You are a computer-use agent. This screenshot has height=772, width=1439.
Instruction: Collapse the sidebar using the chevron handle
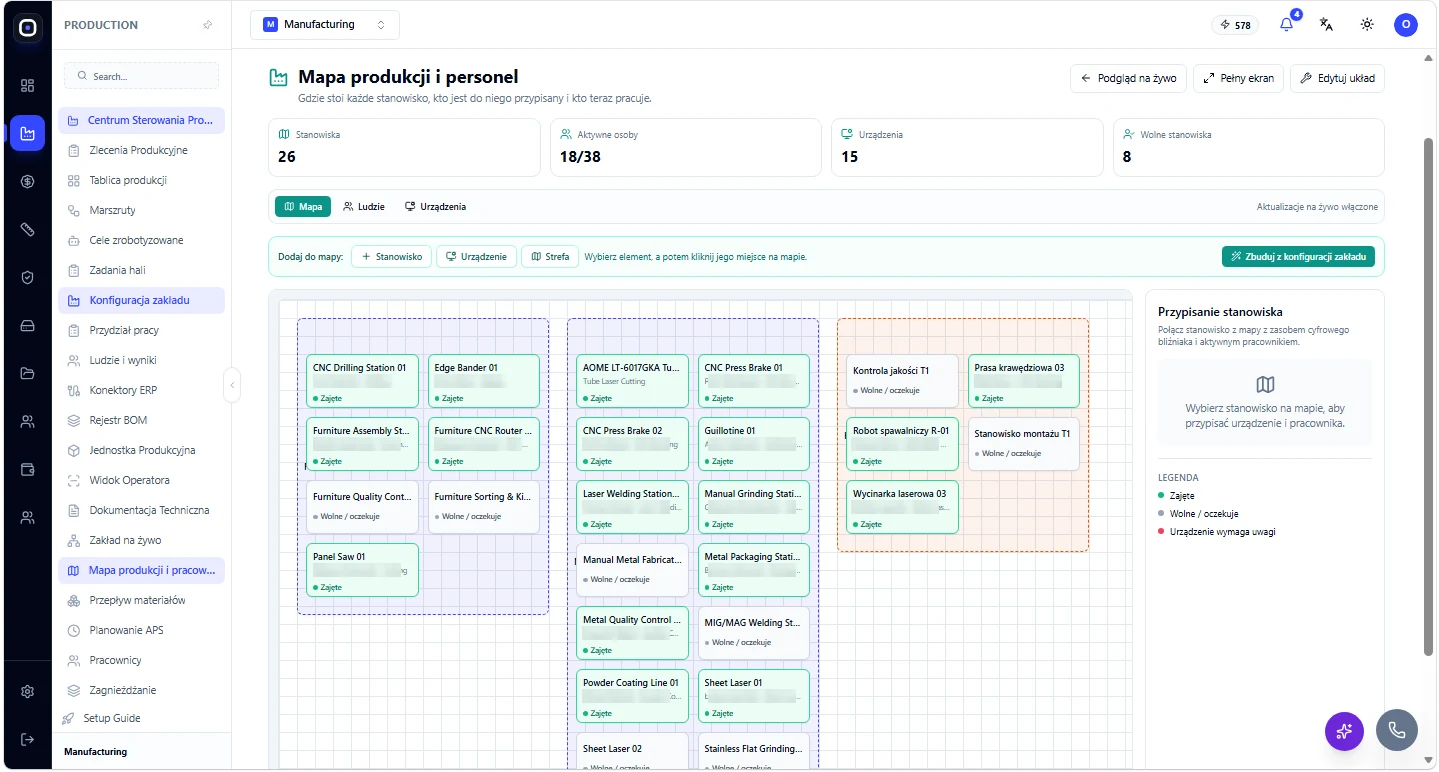(232, 385)
